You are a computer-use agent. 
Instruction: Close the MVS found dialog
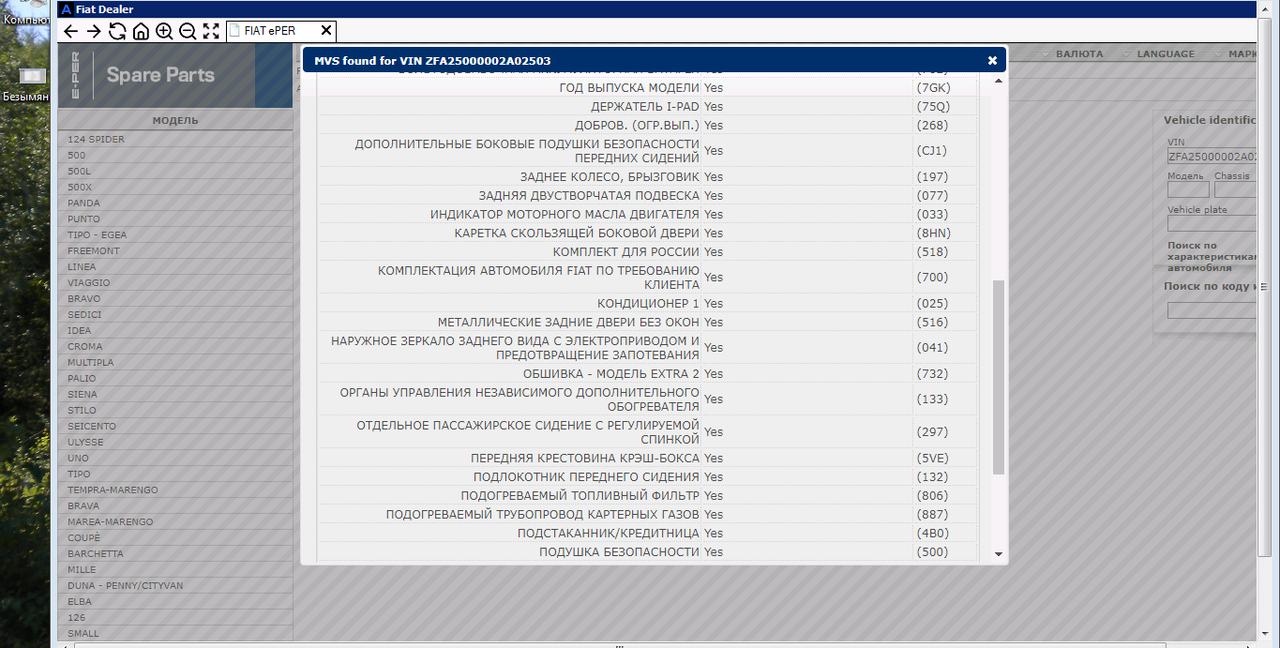point(992,60)
